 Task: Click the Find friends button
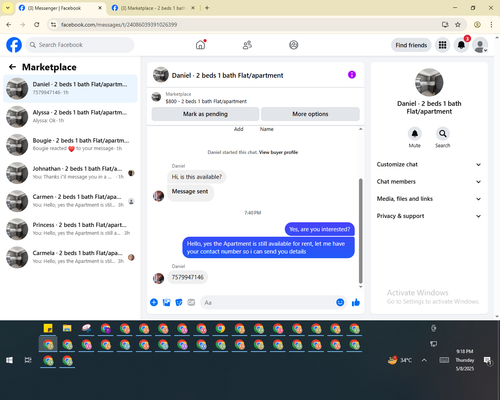point(411,45)
